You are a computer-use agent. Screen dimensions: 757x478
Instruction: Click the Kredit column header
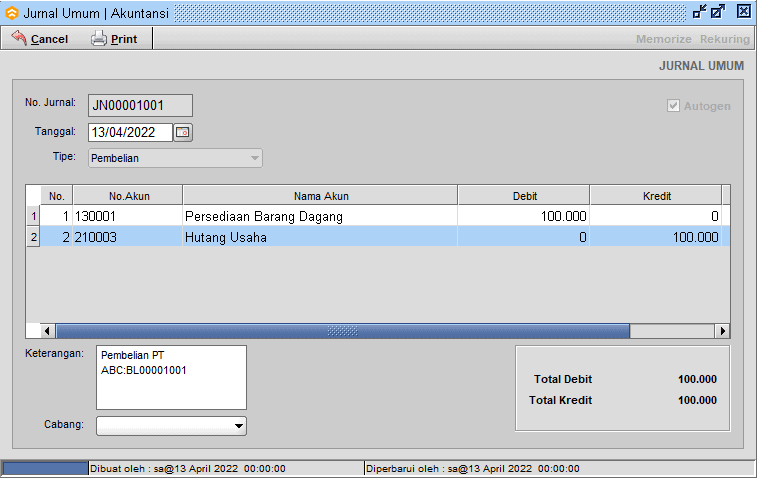point(656,196)
